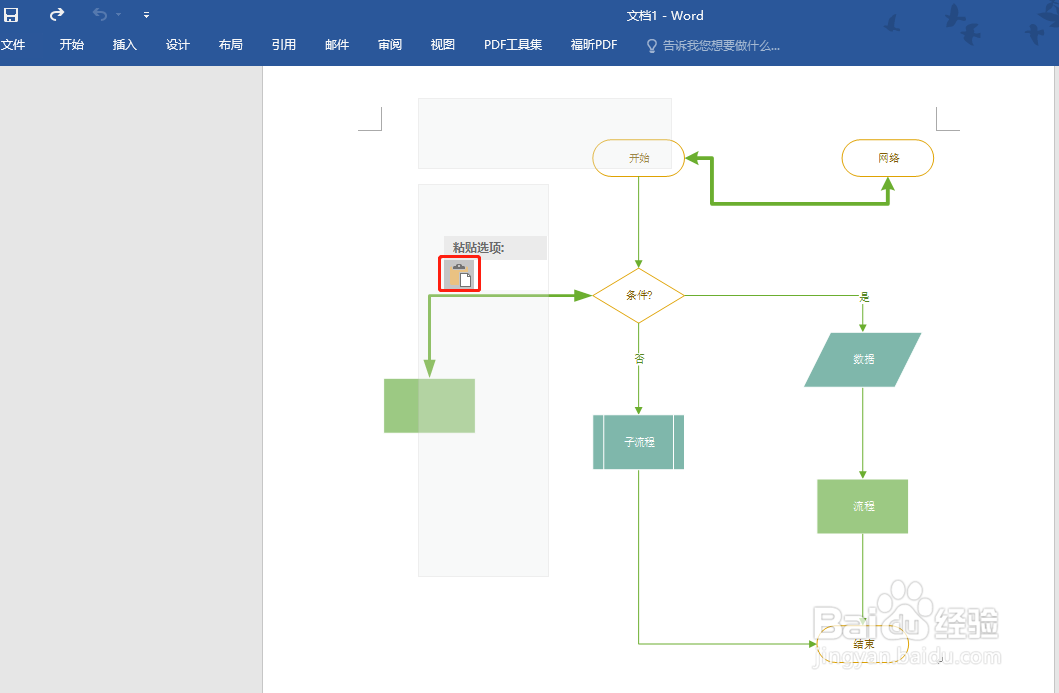Switch to the 视图 ribbon tab
This screenshot has height=693, width=1059.
(442, 45)
